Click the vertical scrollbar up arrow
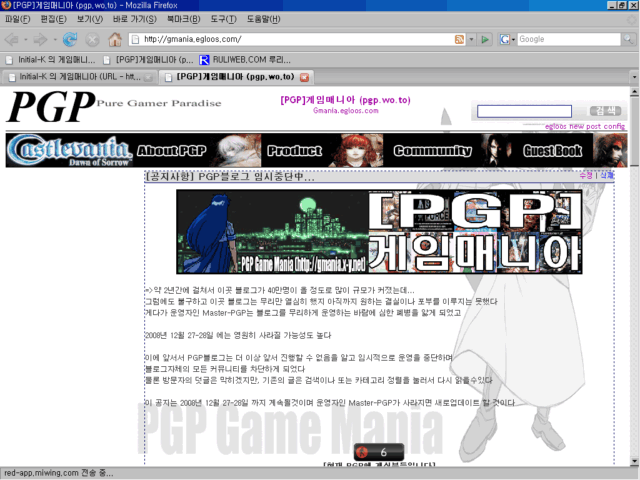The width and height of the screenshot is (640, 480). 634,92
